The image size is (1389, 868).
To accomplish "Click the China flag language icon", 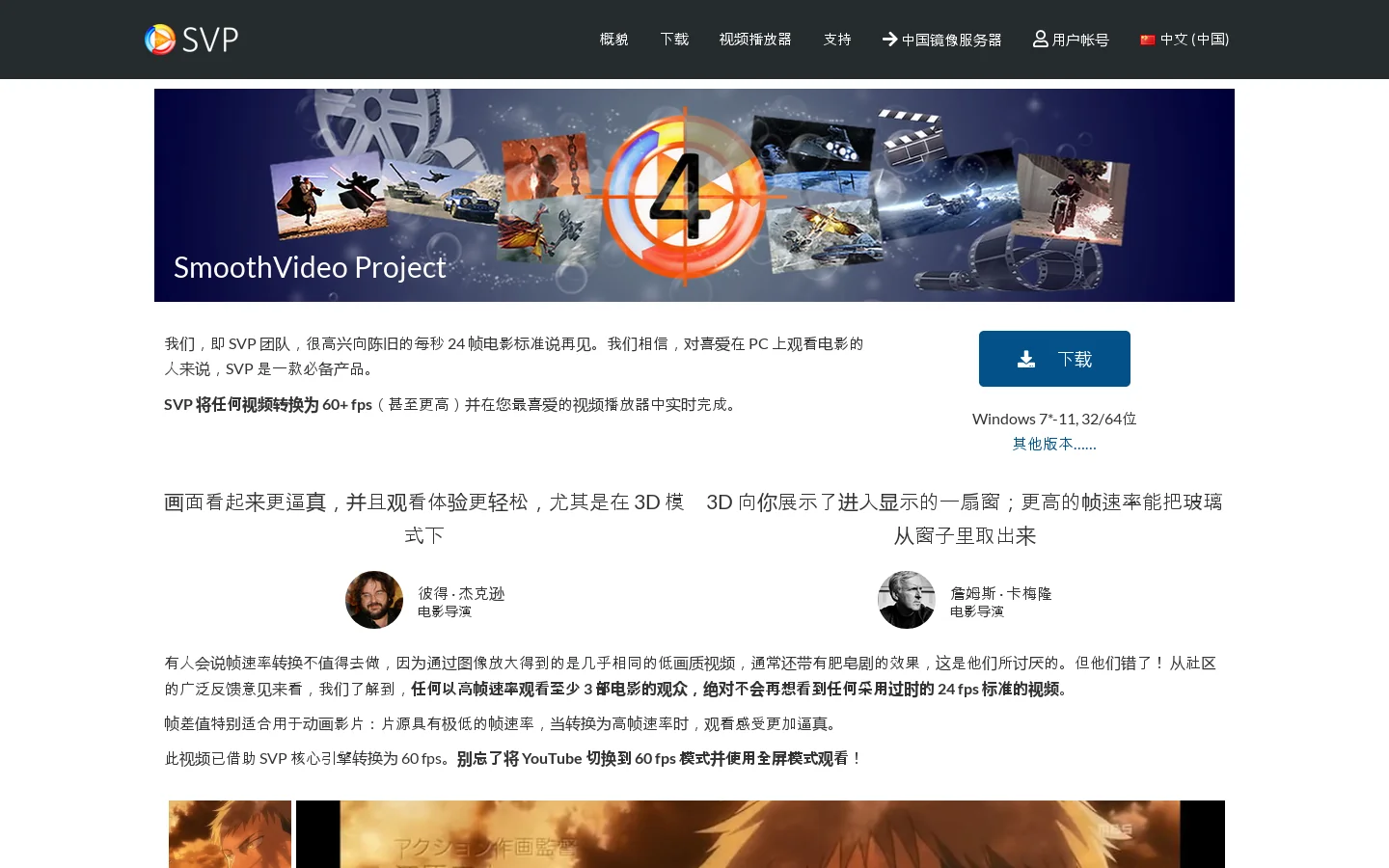I will (1148, 40).
